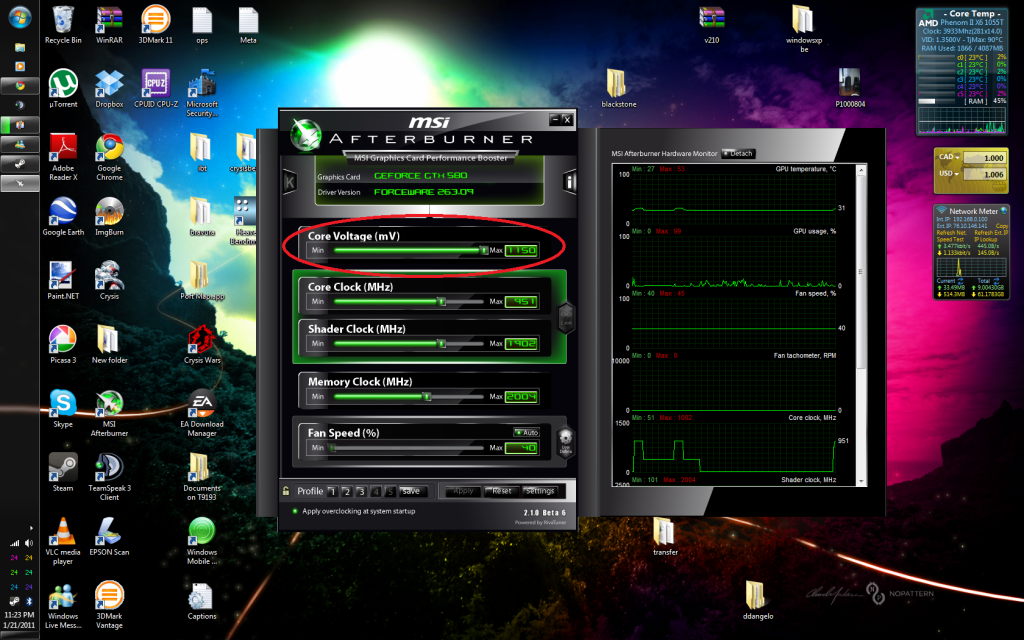
Task: Click the Fan Speed slider handle
Action: click(x=332, y=448)
